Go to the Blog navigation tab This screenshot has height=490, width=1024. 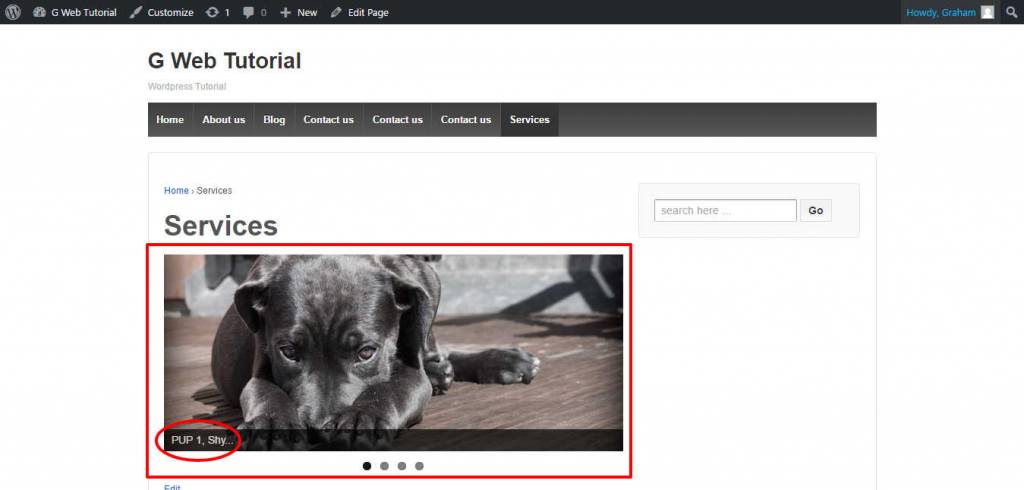point(274,120)
